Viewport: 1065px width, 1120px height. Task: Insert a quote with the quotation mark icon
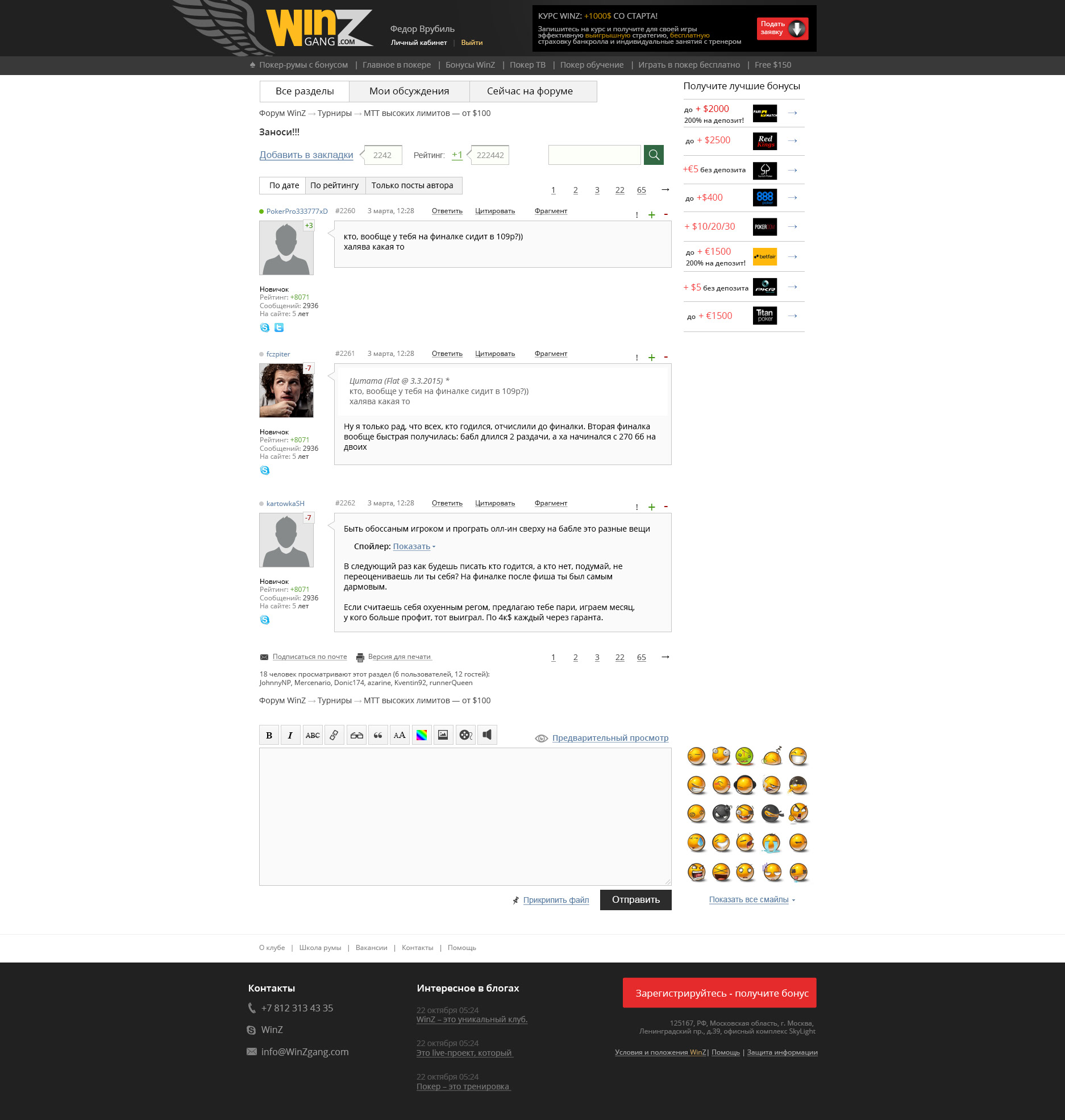[x=378, y=735]
